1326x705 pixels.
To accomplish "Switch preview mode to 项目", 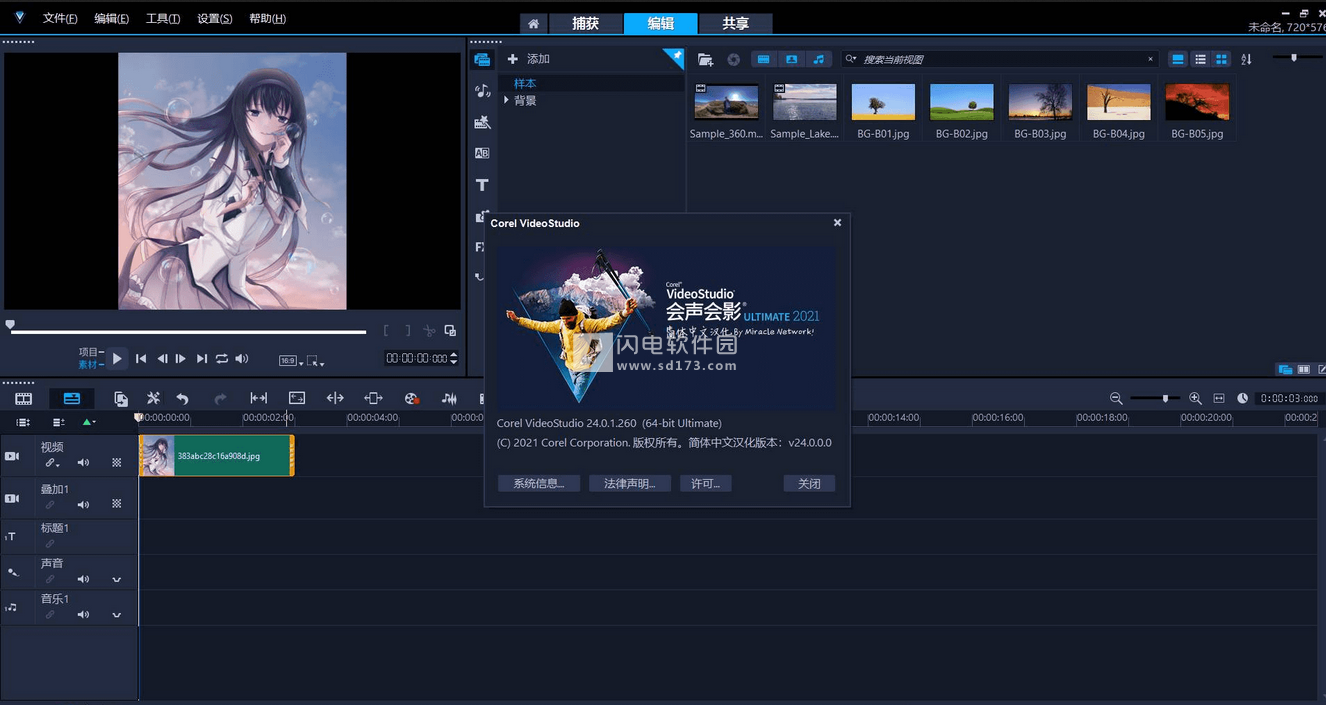I will pos(89,352).
